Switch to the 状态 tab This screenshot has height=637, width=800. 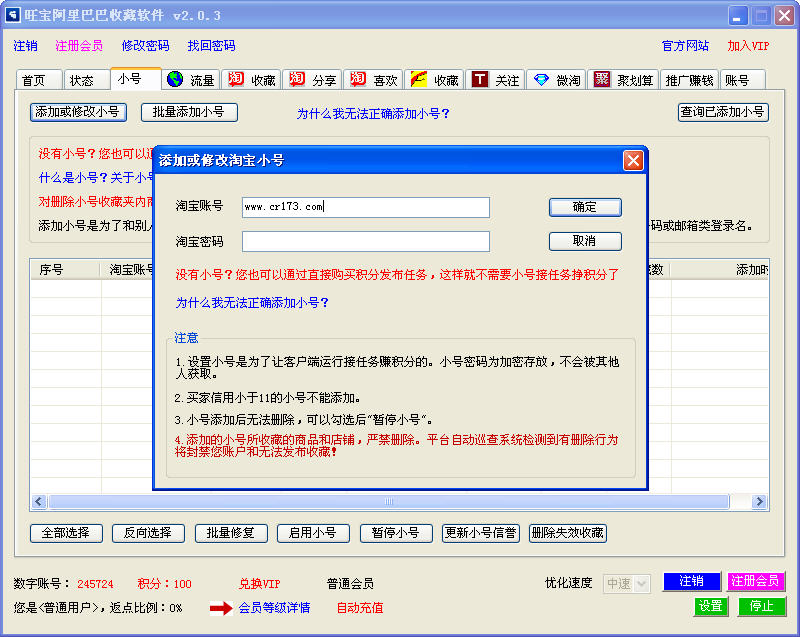86,80
